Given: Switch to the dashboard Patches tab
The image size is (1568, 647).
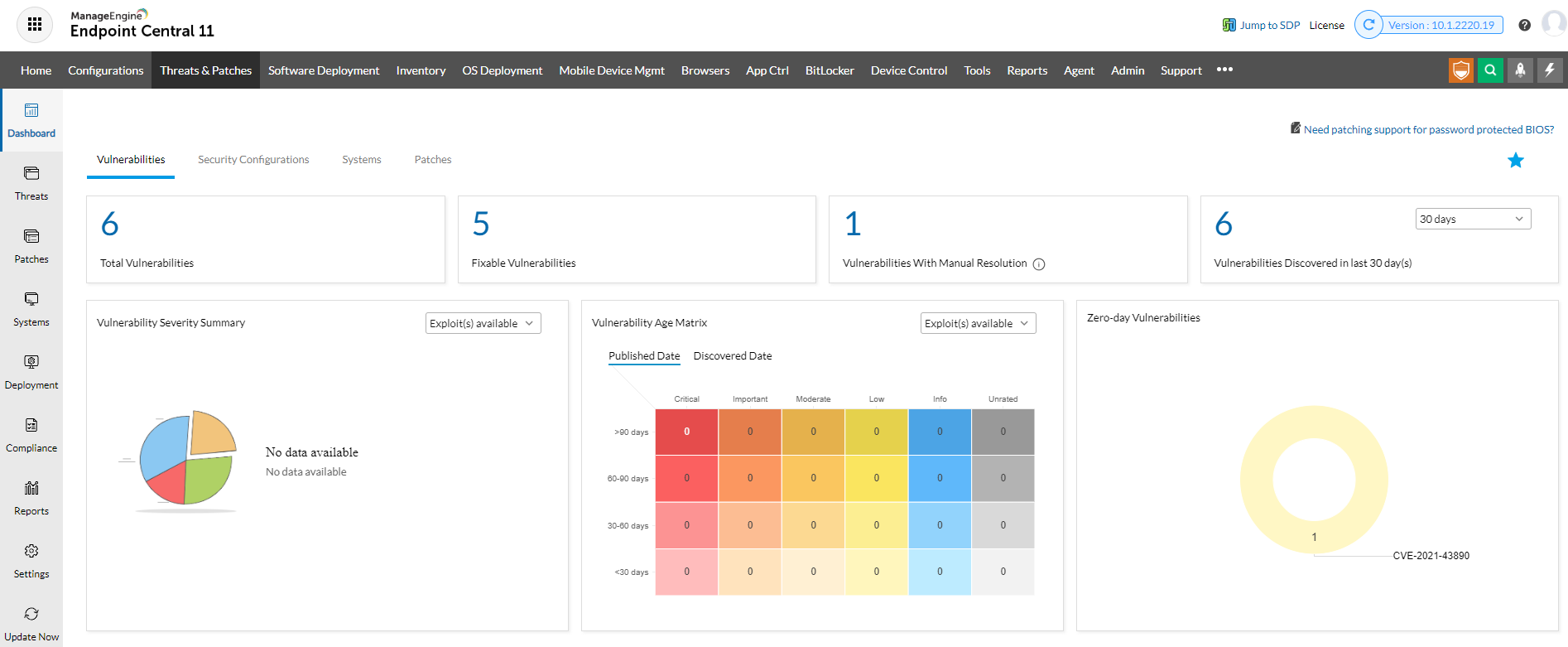Looking at the screenshot, I should [x=433, y=159].
